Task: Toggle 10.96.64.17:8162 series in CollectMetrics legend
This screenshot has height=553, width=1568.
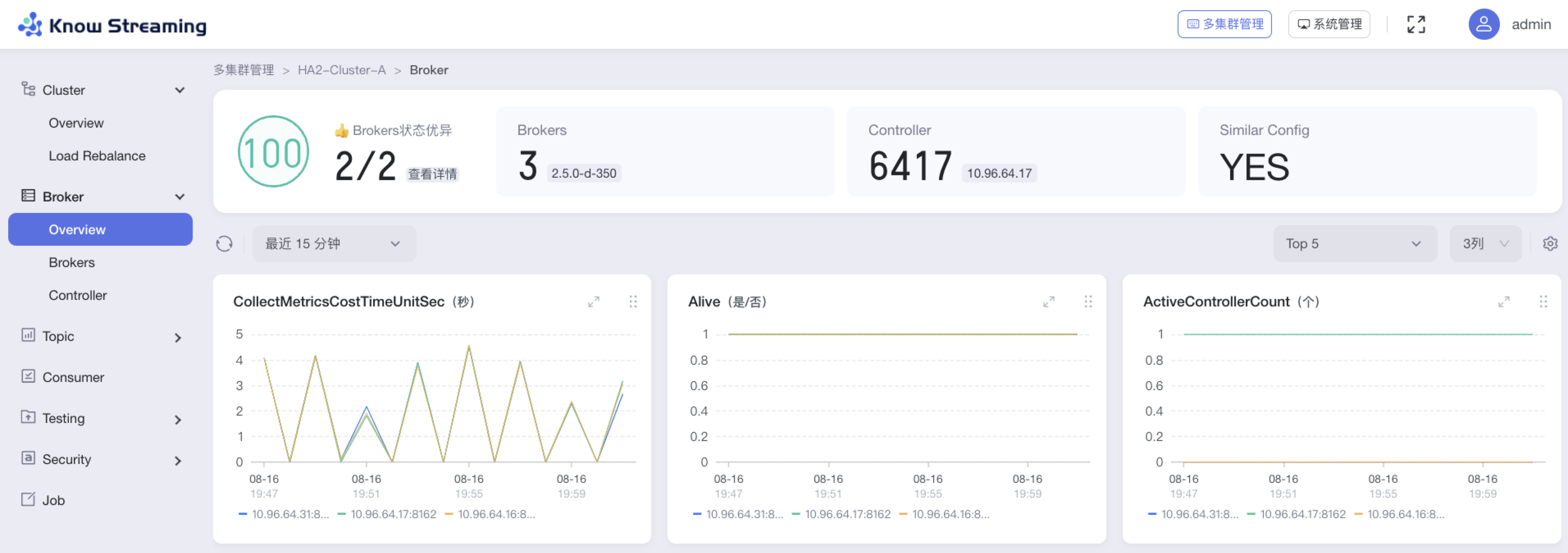Action: [392, 514]
